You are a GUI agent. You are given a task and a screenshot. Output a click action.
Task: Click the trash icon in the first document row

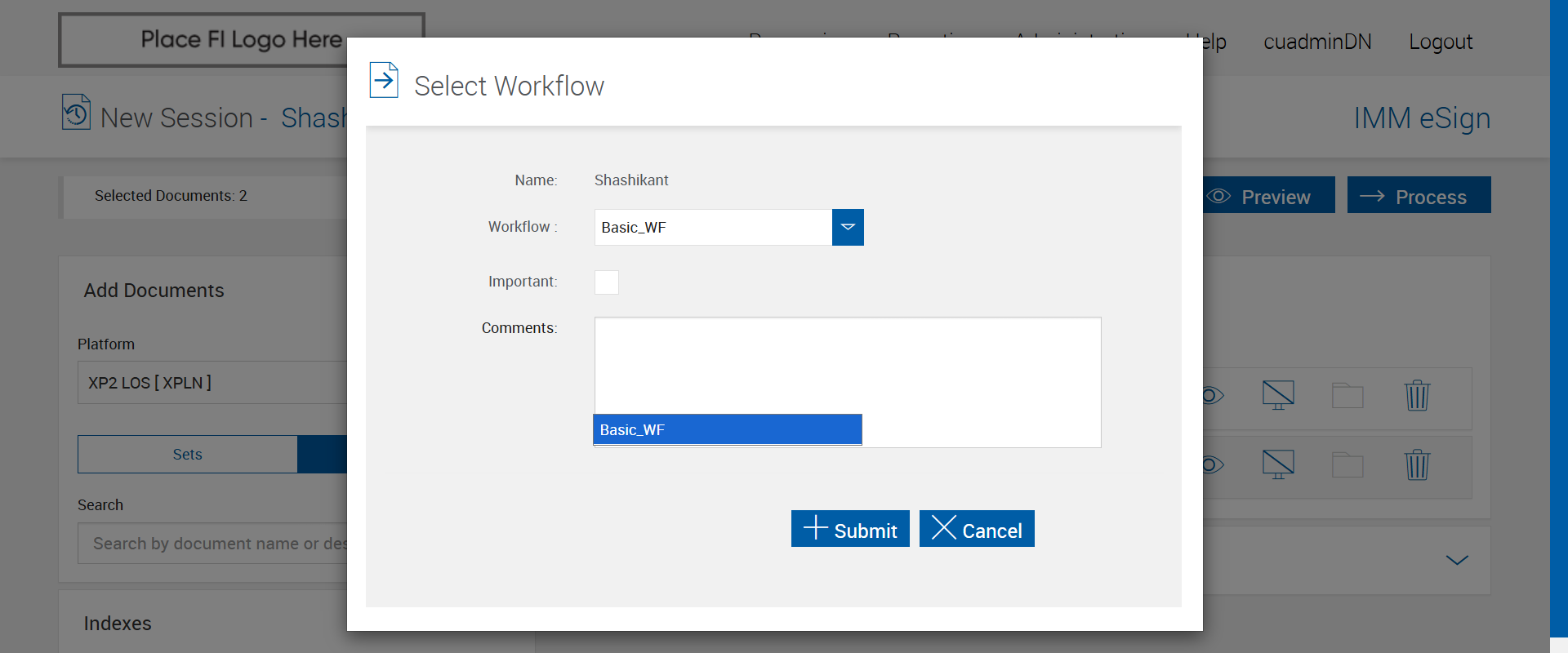1417,396
